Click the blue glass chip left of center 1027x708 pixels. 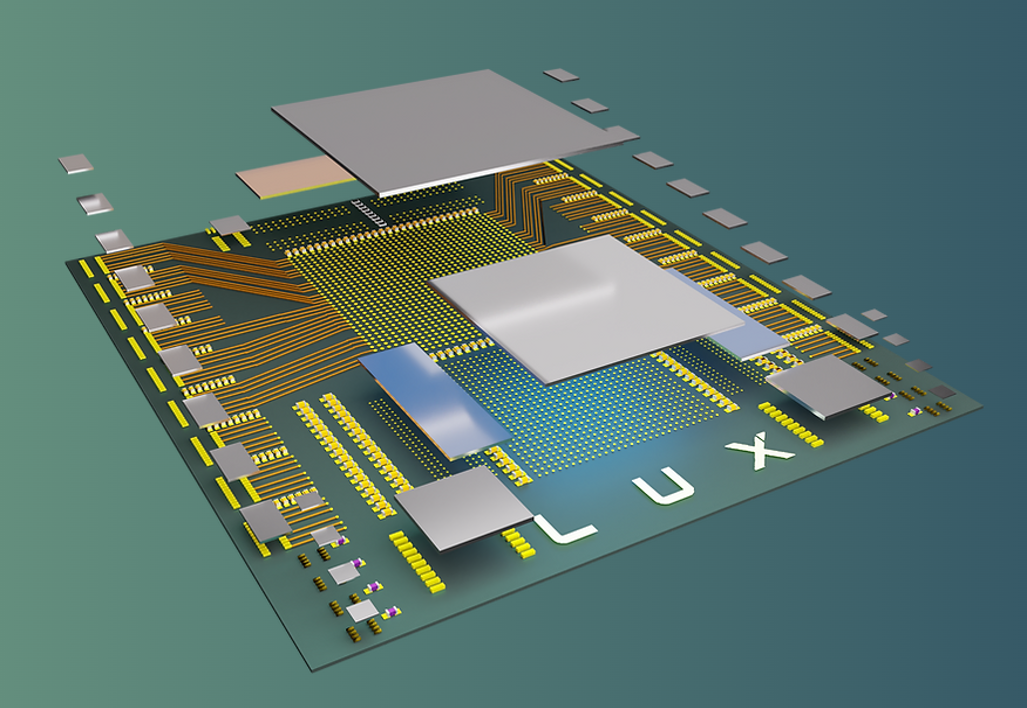pos(430,398)
